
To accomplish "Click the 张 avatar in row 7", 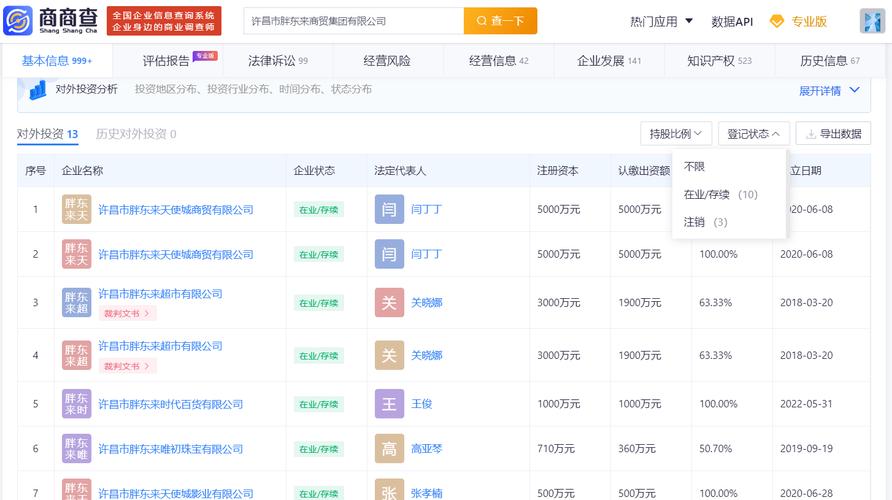I will click(389, 490).
